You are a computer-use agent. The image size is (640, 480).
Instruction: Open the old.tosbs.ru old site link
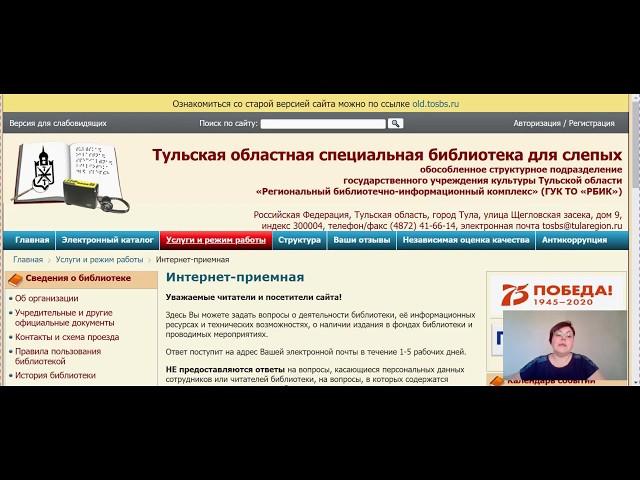coord(436,104)
